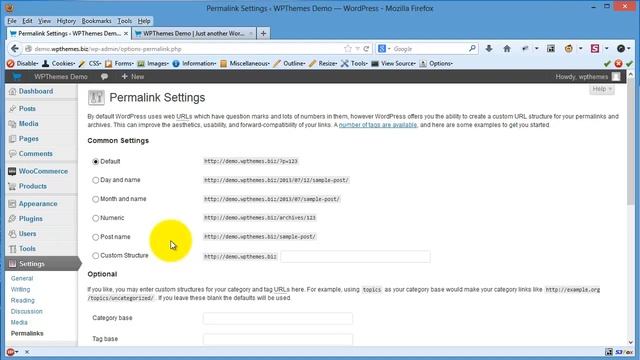This screenshot has width=640, height=360.
Task: Select the Day and name radio button
Action: pos(96,180)
